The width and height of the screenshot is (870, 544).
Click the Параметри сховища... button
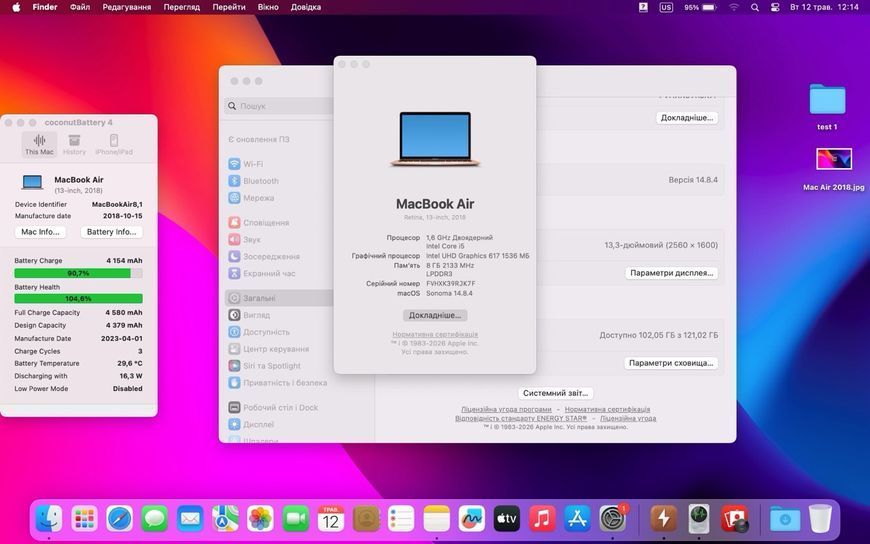(671, 363)
